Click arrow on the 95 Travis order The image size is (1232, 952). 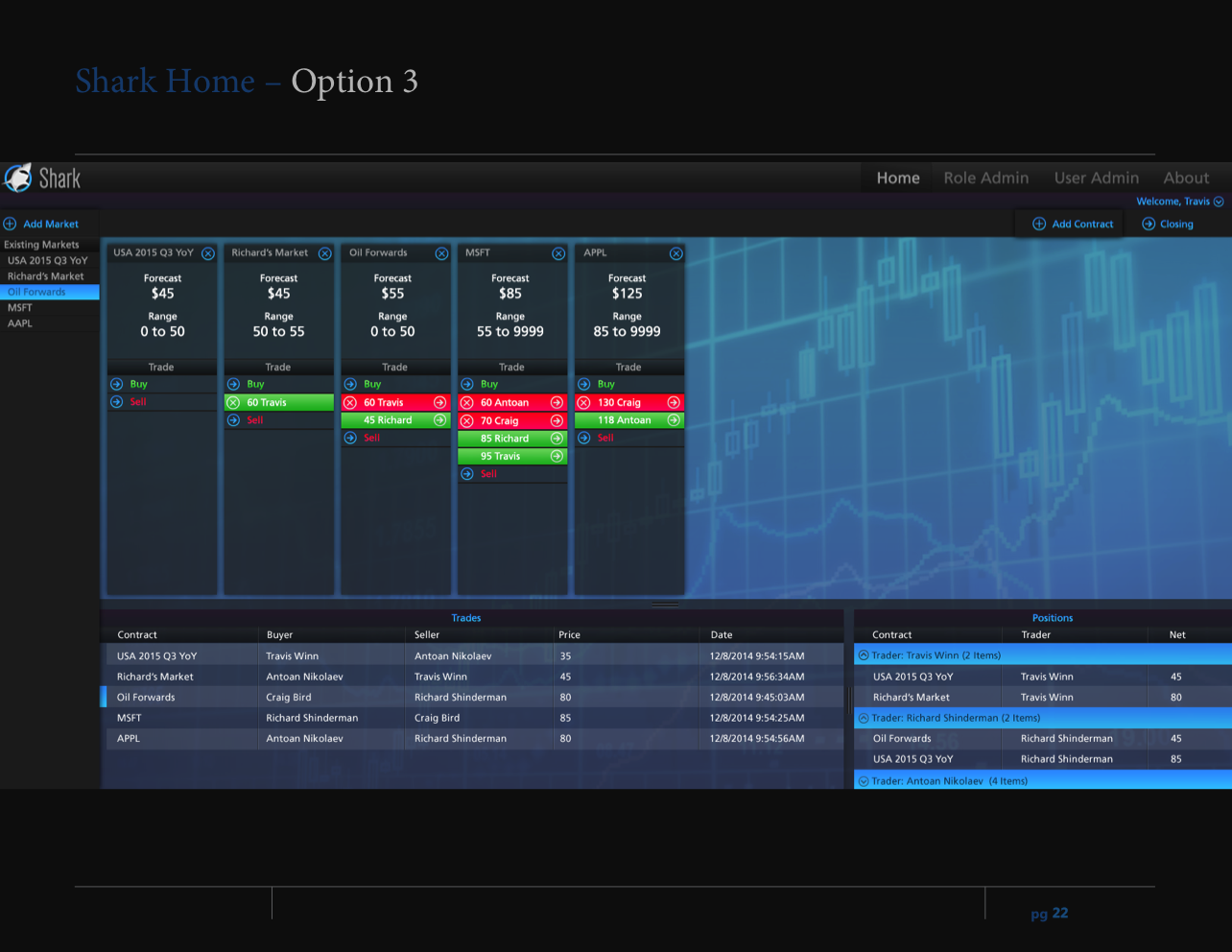click(557, 457)
